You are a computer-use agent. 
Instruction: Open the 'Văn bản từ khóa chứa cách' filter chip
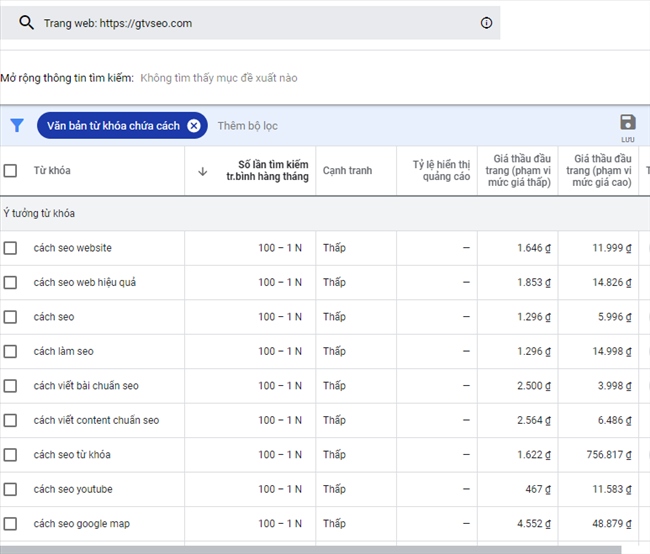pyautogui.click(x=112, y=126)
